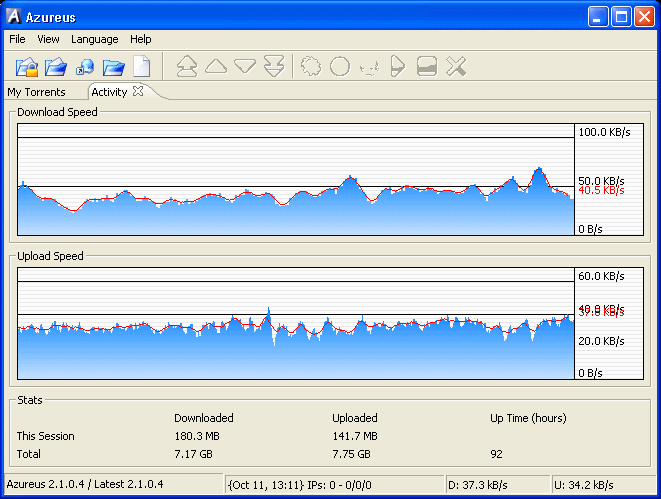Viewport: 661px width, 499px height.
Task: Click the Up Time (hours) header
Action: (528, 418)
